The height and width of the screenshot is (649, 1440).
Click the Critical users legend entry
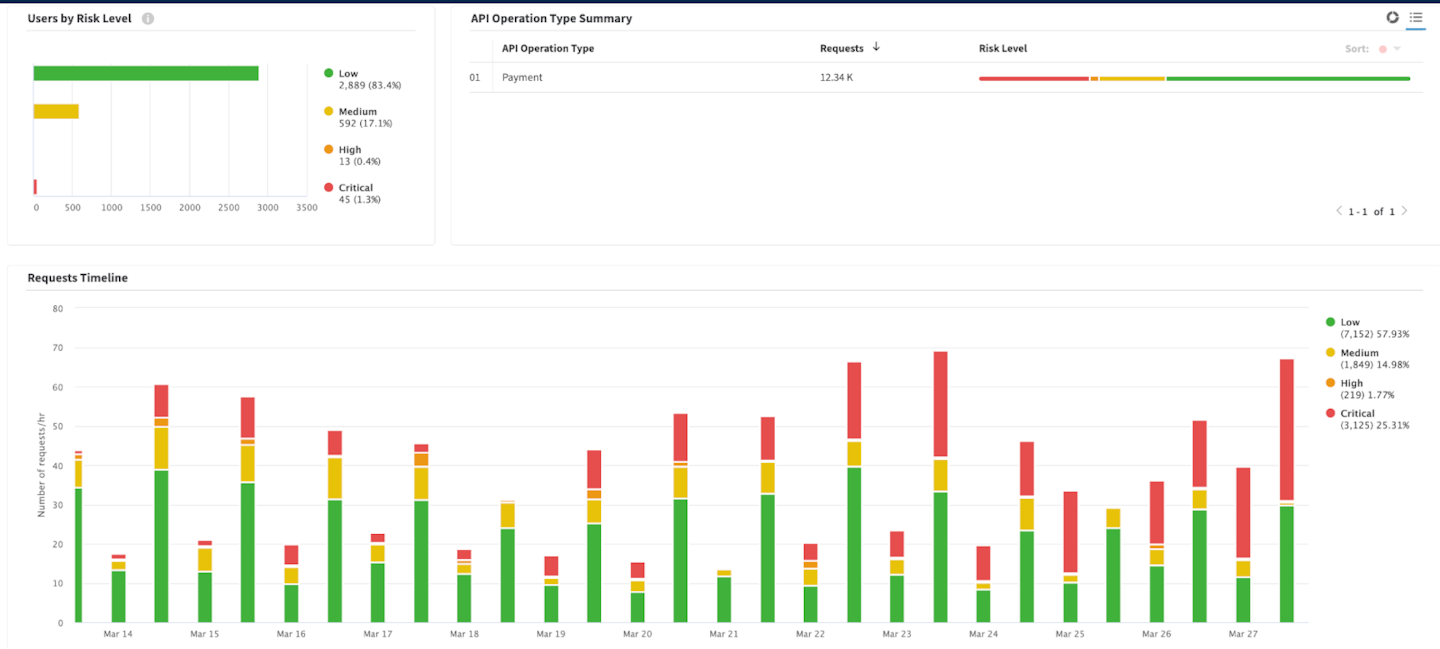(355, 188)
